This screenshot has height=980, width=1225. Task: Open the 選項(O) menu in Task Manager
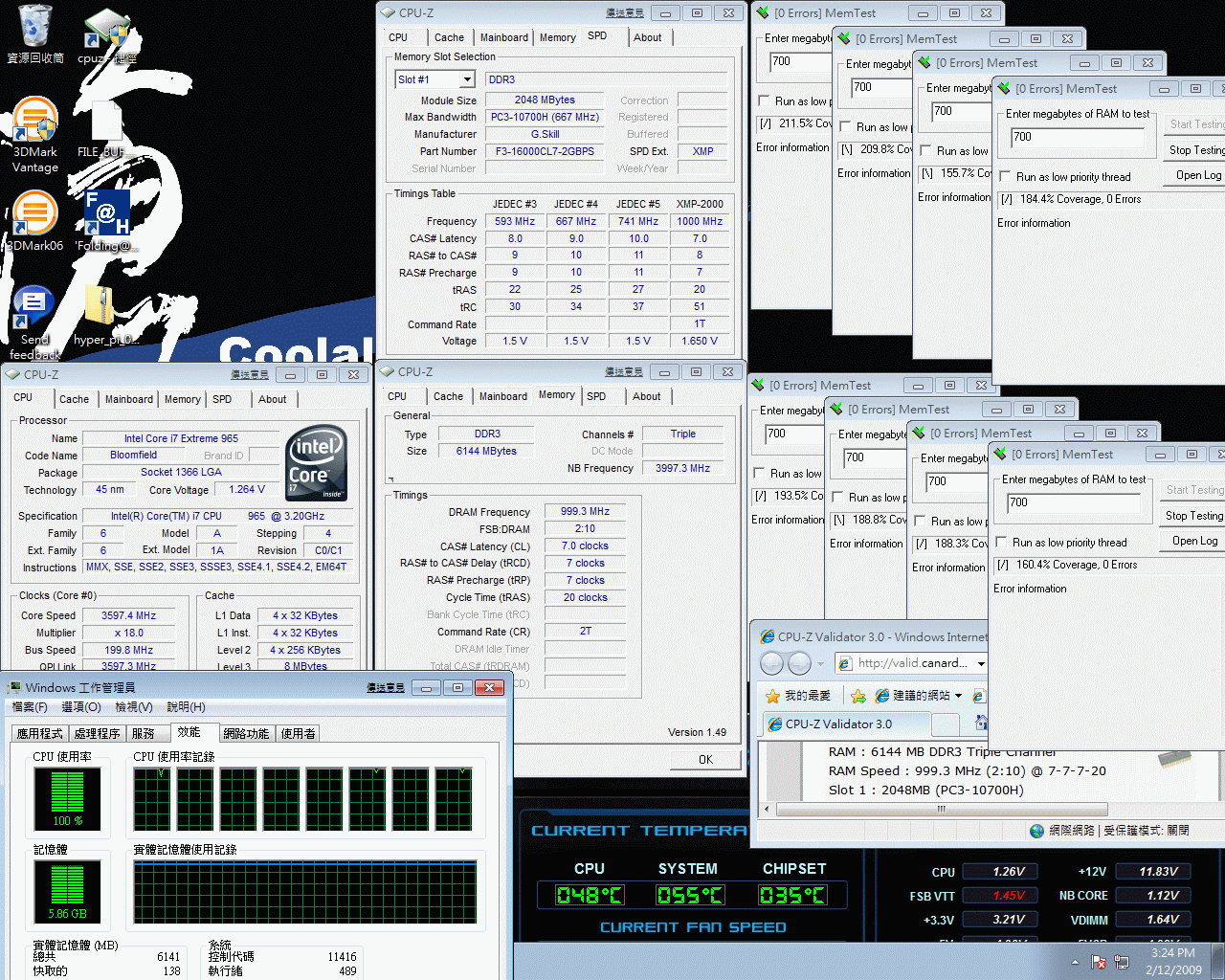81,706
